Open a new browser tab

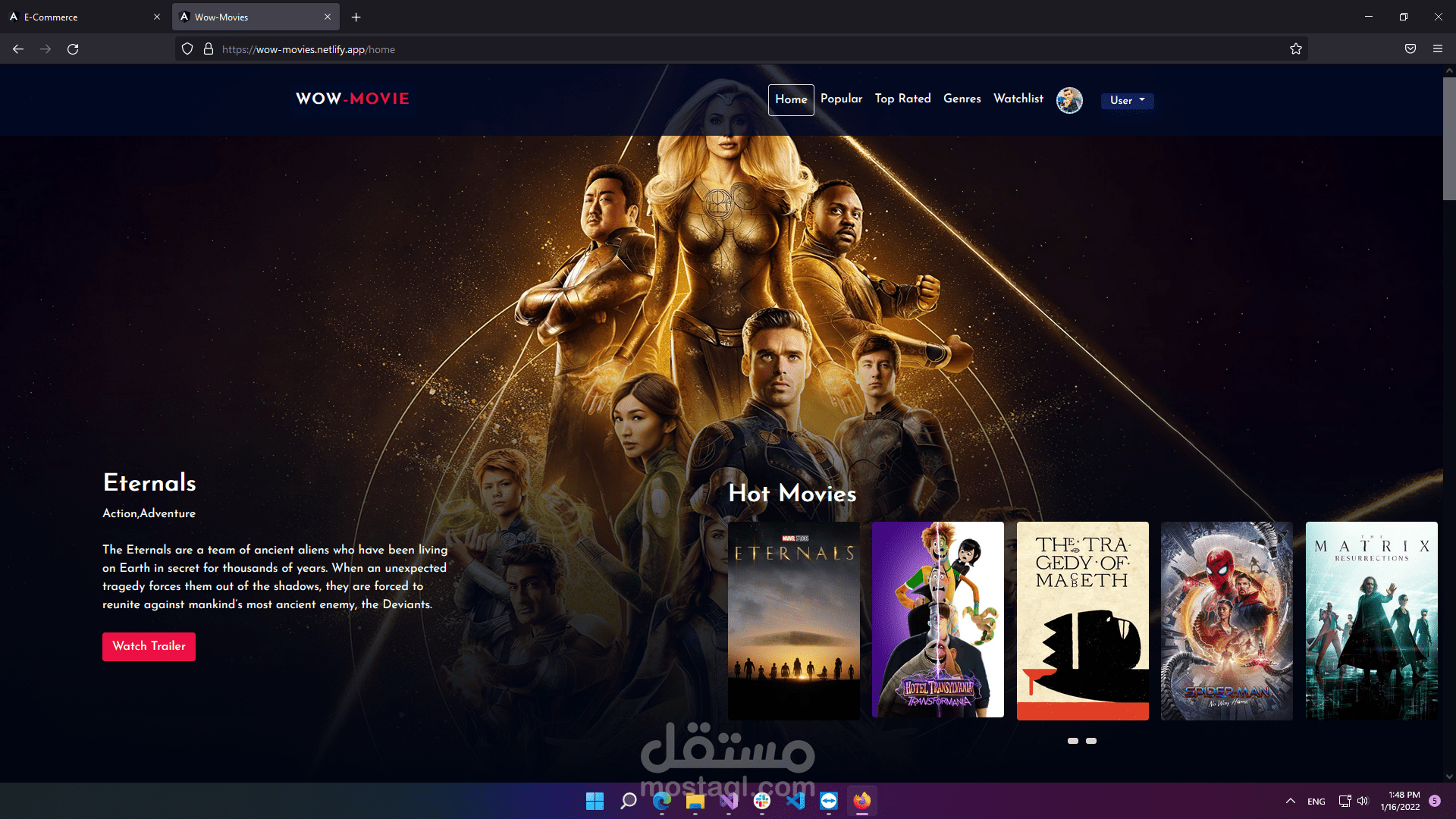click(356, 17)
